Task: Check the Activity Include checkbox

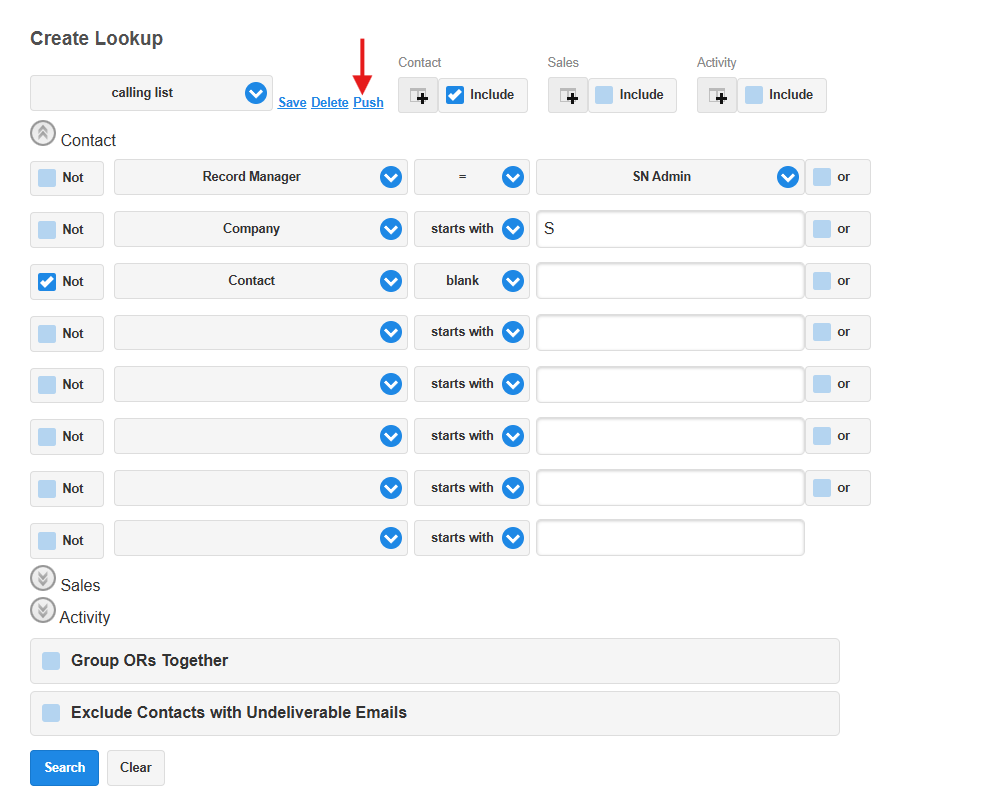Action: point(754,95)
